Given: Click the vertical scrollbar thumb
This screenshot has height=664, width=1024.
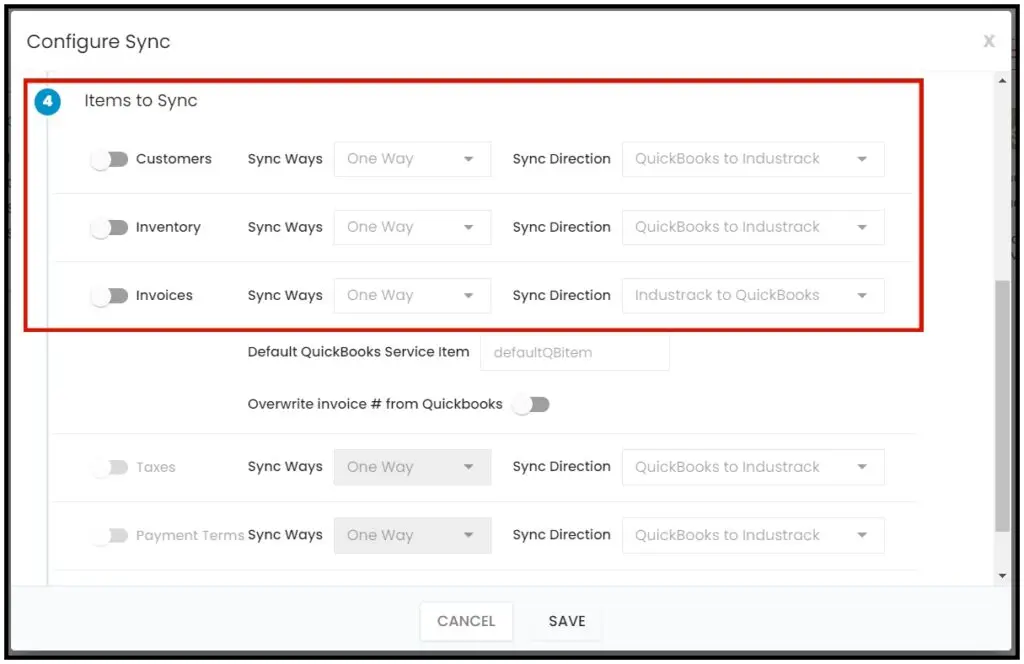Looking at the screenshot, I should click(1002, 406).
